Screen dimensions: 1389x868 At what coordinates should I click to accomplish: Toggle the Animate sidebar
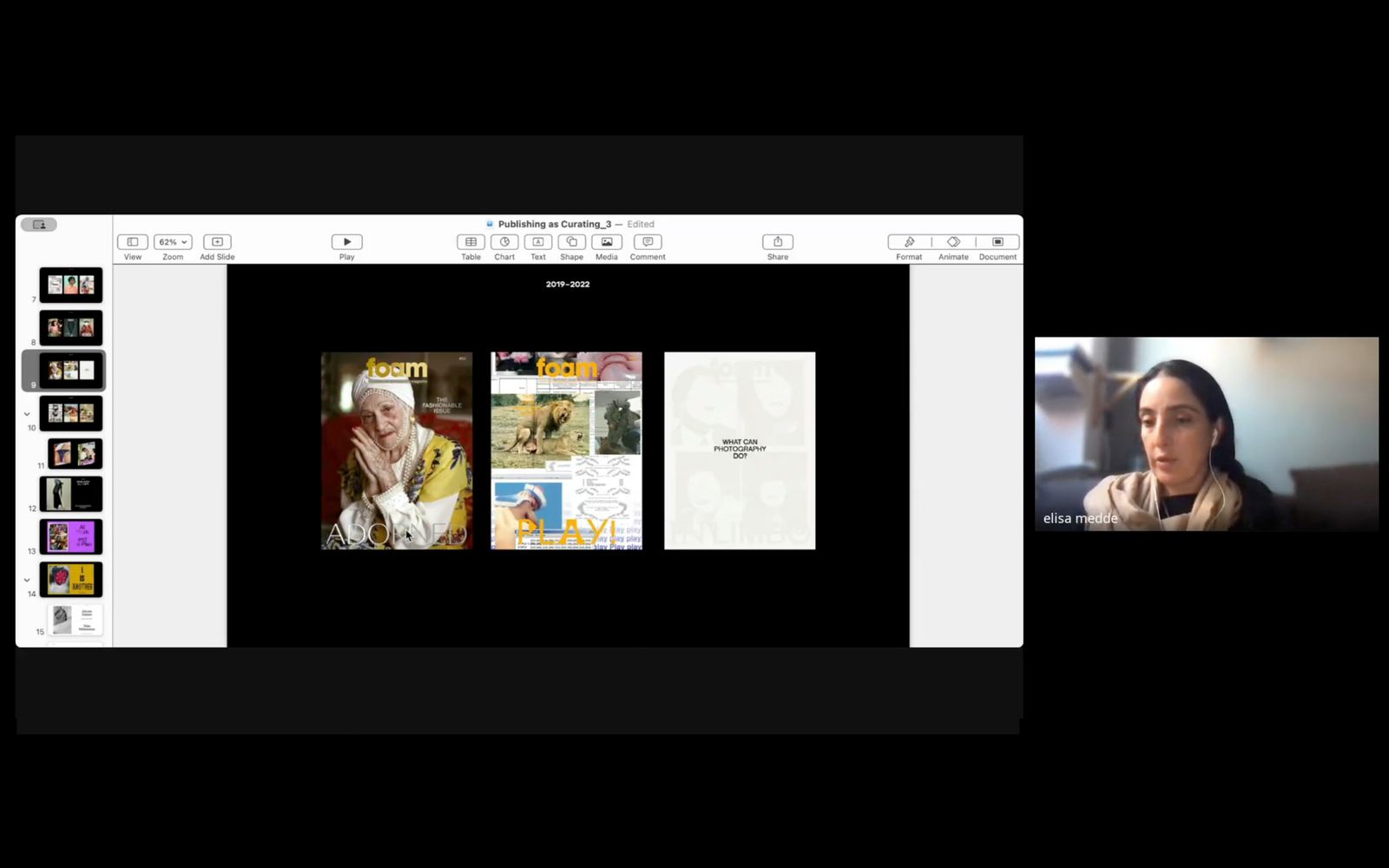(x=953, y=242)
